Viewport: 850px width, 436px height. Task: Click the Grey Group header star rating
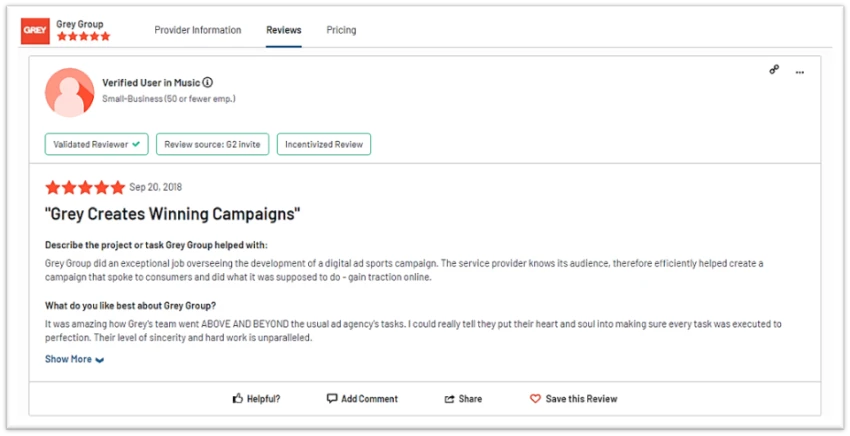[x=83, y=36]
